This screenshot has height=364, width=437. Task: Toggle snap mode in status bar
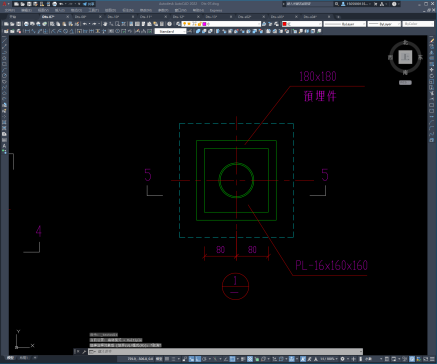pyautogui.click(x=173, y=359)
